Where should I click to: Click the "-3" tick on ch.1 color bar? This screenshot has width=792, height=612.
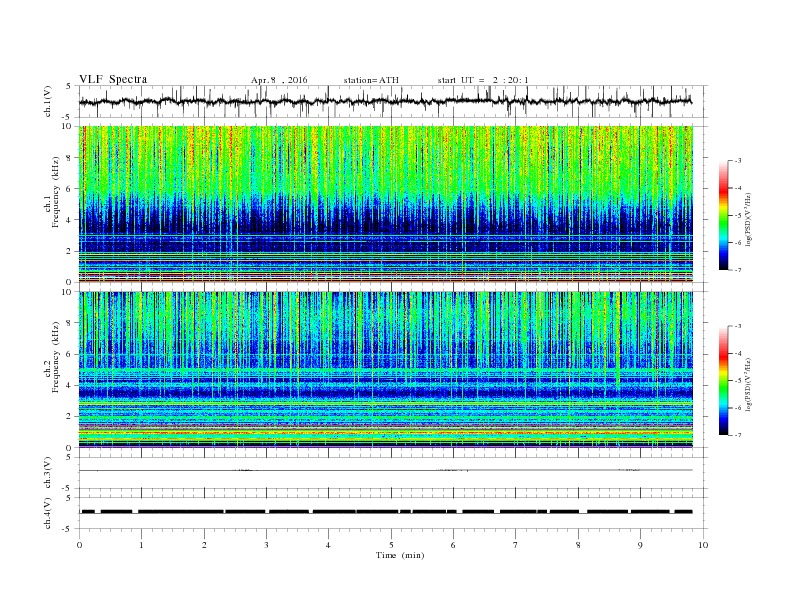tap(738, 161)
